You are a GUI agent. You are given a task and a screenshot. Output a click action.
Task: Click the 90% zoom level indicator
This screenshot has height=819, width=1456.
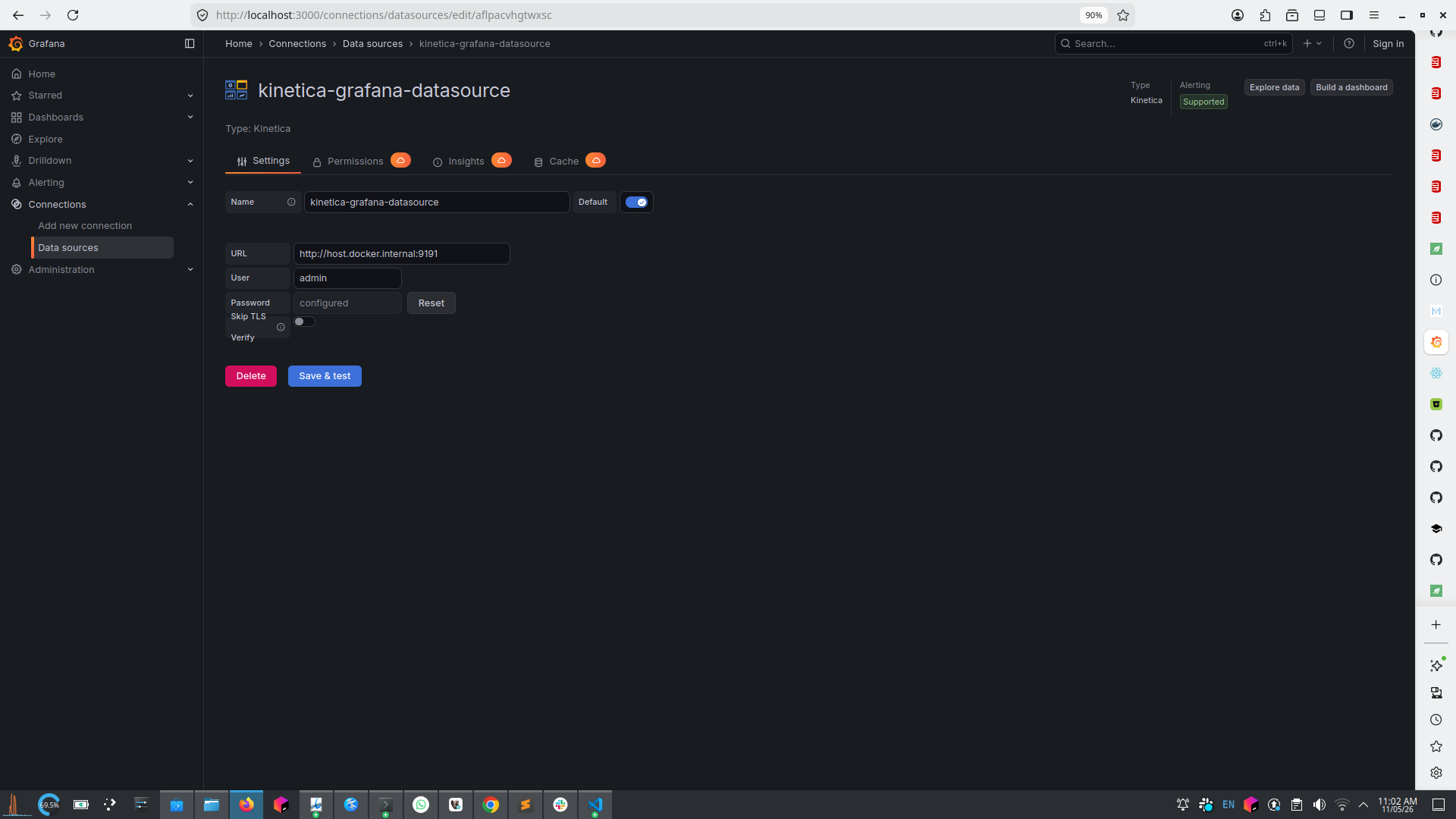point(1094,15)
